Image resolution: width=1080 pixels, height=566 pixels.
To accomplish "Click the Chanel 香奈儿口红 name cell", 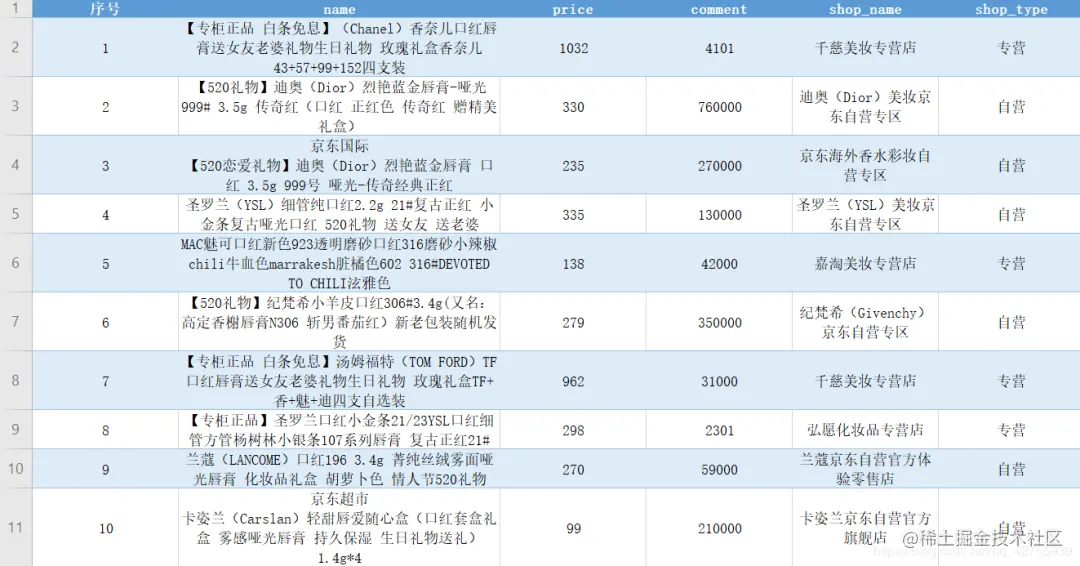I will (340, 48).
